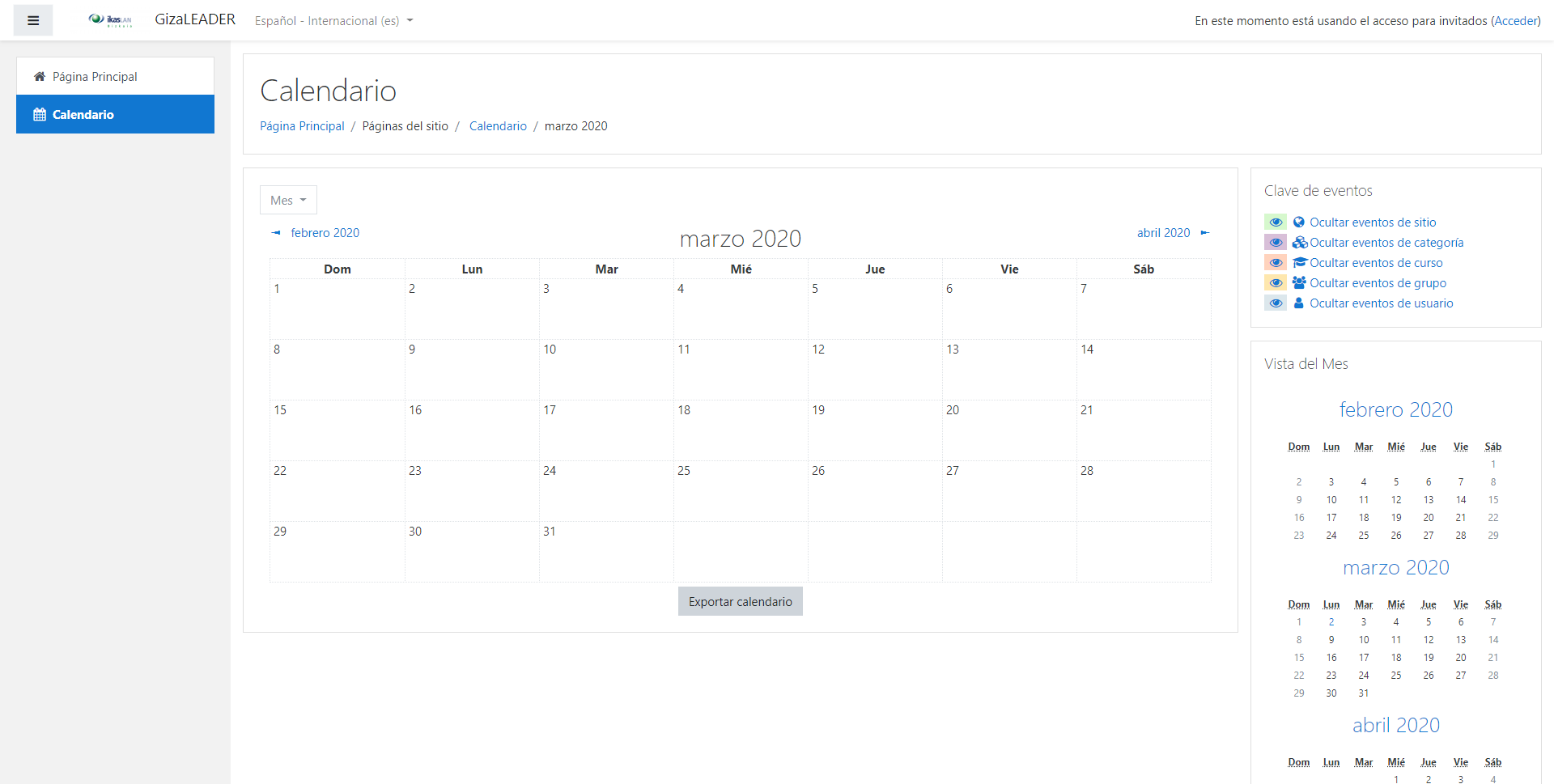This screenshot has height=784, width=1554.
Task: Open Página Principal in the sidebar
Action: (x=95, y=77)
